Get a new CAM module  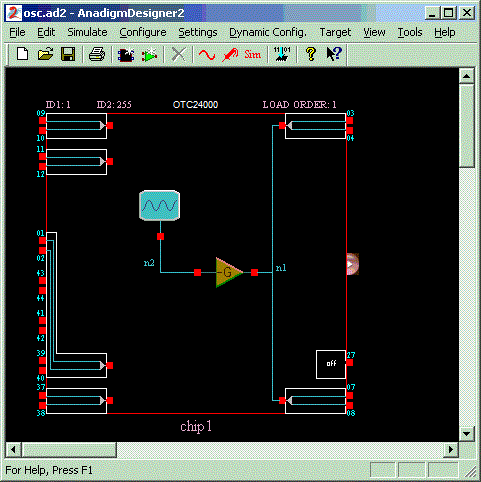click(149, 54)
